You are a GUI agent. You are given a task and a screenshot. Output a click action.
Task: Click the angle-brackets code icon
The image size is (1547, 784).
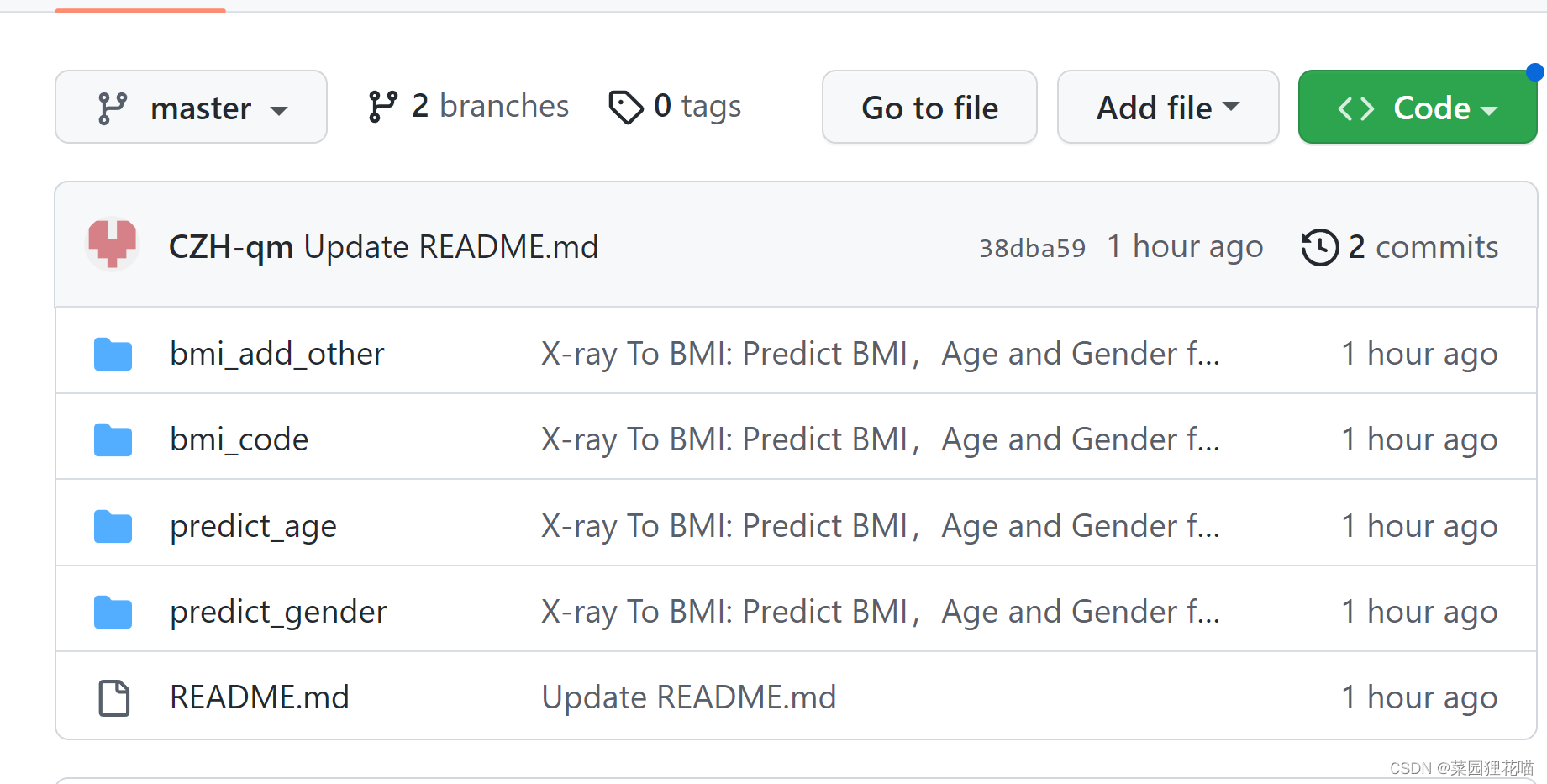point(1356,108)
